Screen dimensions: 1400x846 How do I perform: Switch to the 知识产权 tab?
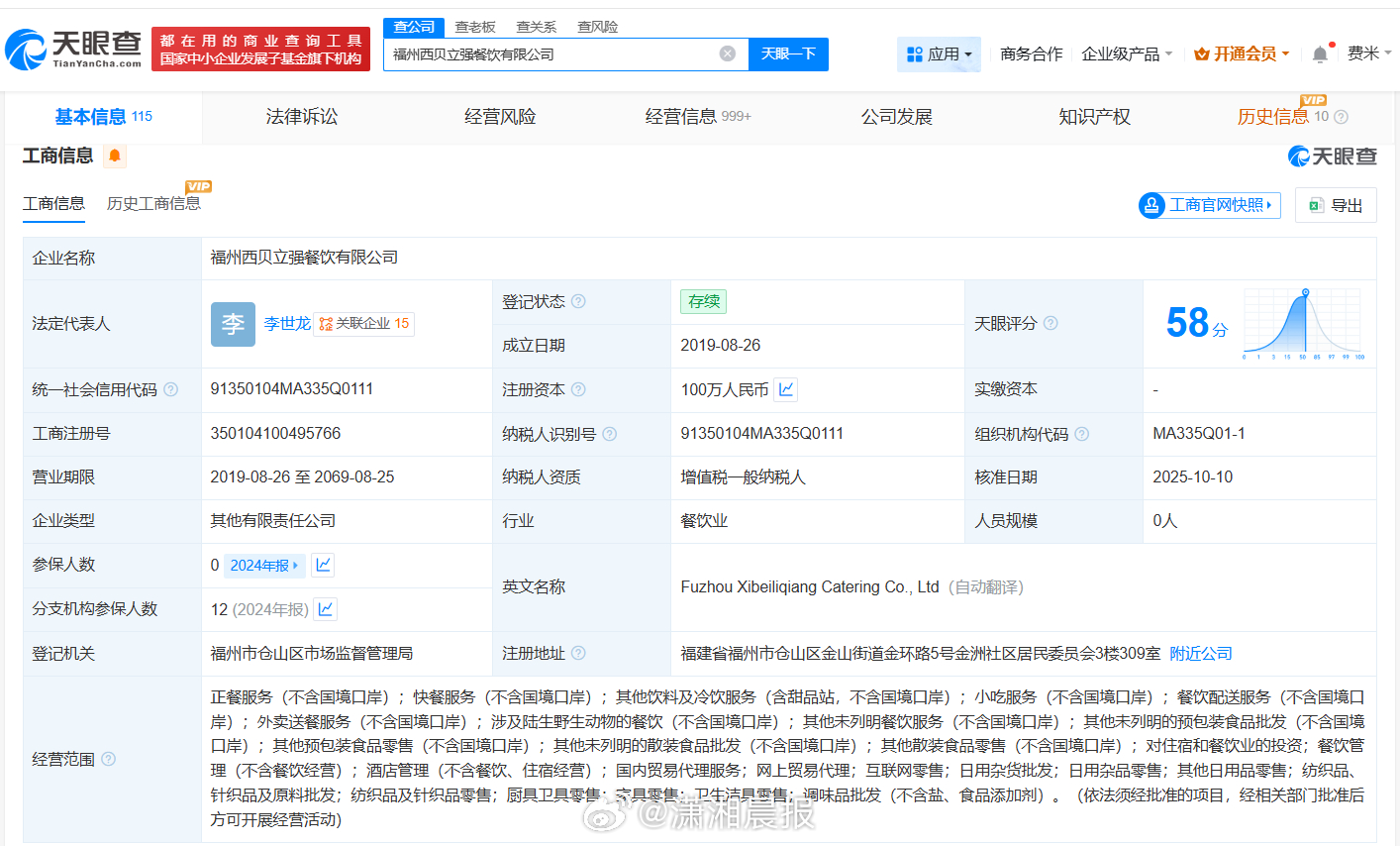1094,117
